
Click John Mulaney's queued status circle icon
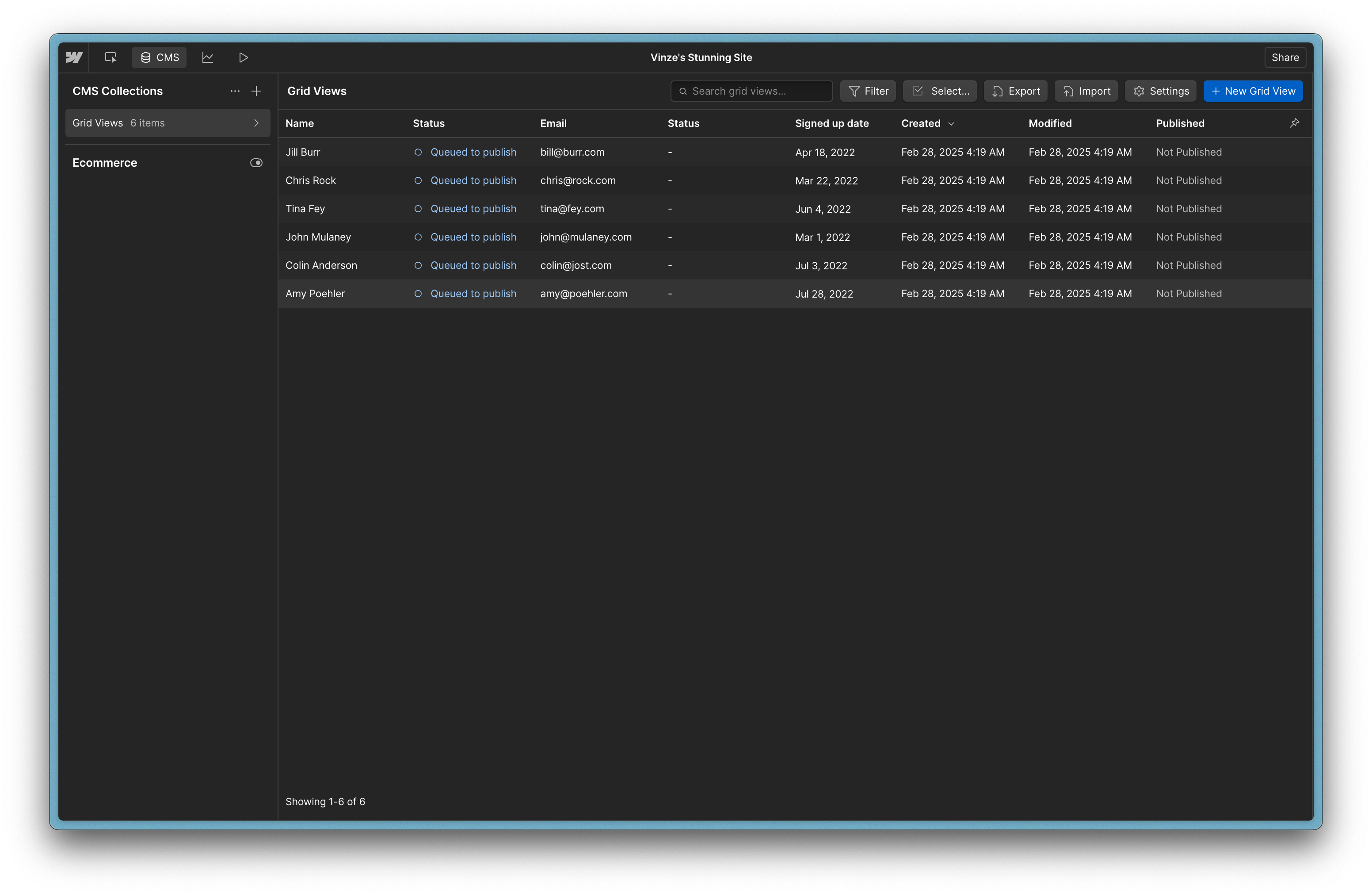coord(418,237)
